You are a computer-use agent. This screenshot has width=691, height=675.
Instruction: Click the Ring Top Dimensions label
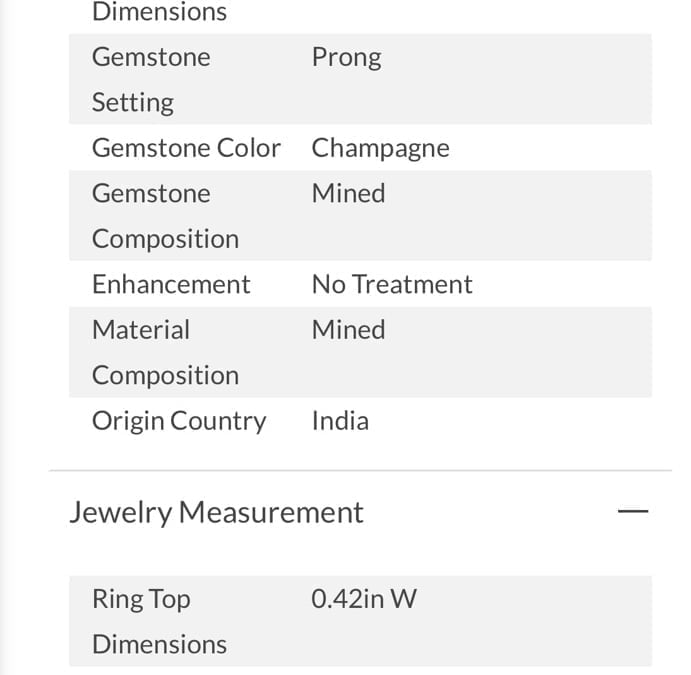tap(159, 621)
